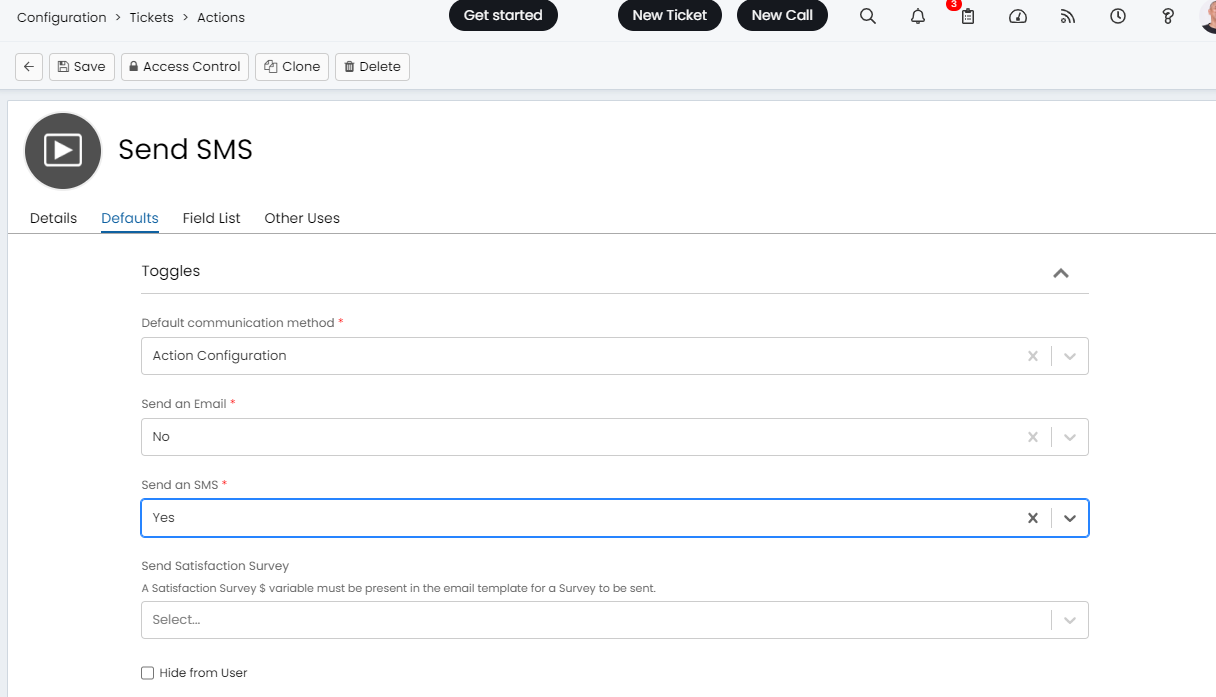Open the feed (RSS) icon
1216x697 pixels.
[x=1068, y=16]
